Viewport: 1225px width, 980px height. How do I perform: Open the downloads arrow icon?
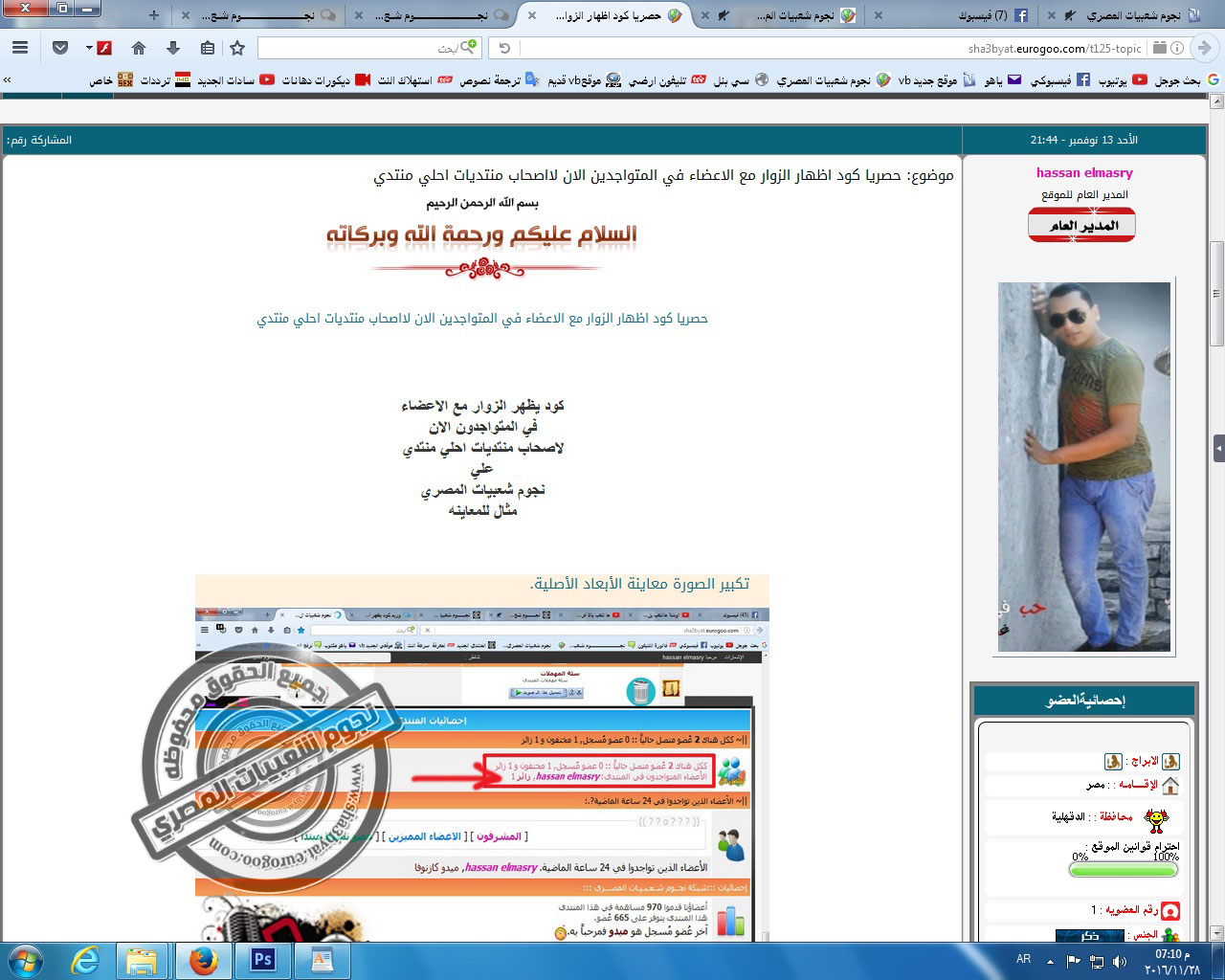[x=173, y=48]
